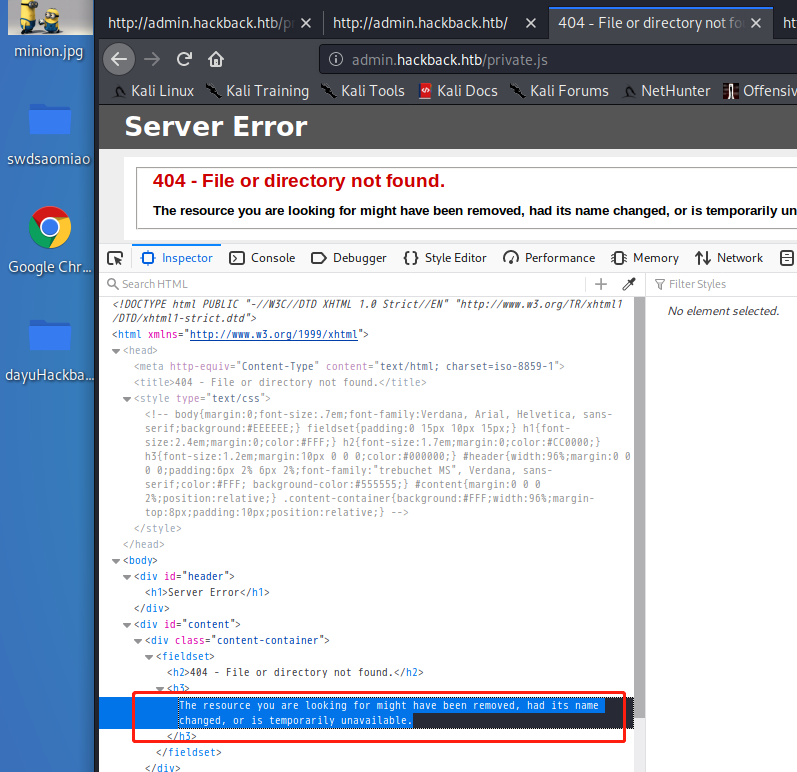
Task: Show site information icon in URL bar
Action: pos(335,59)
